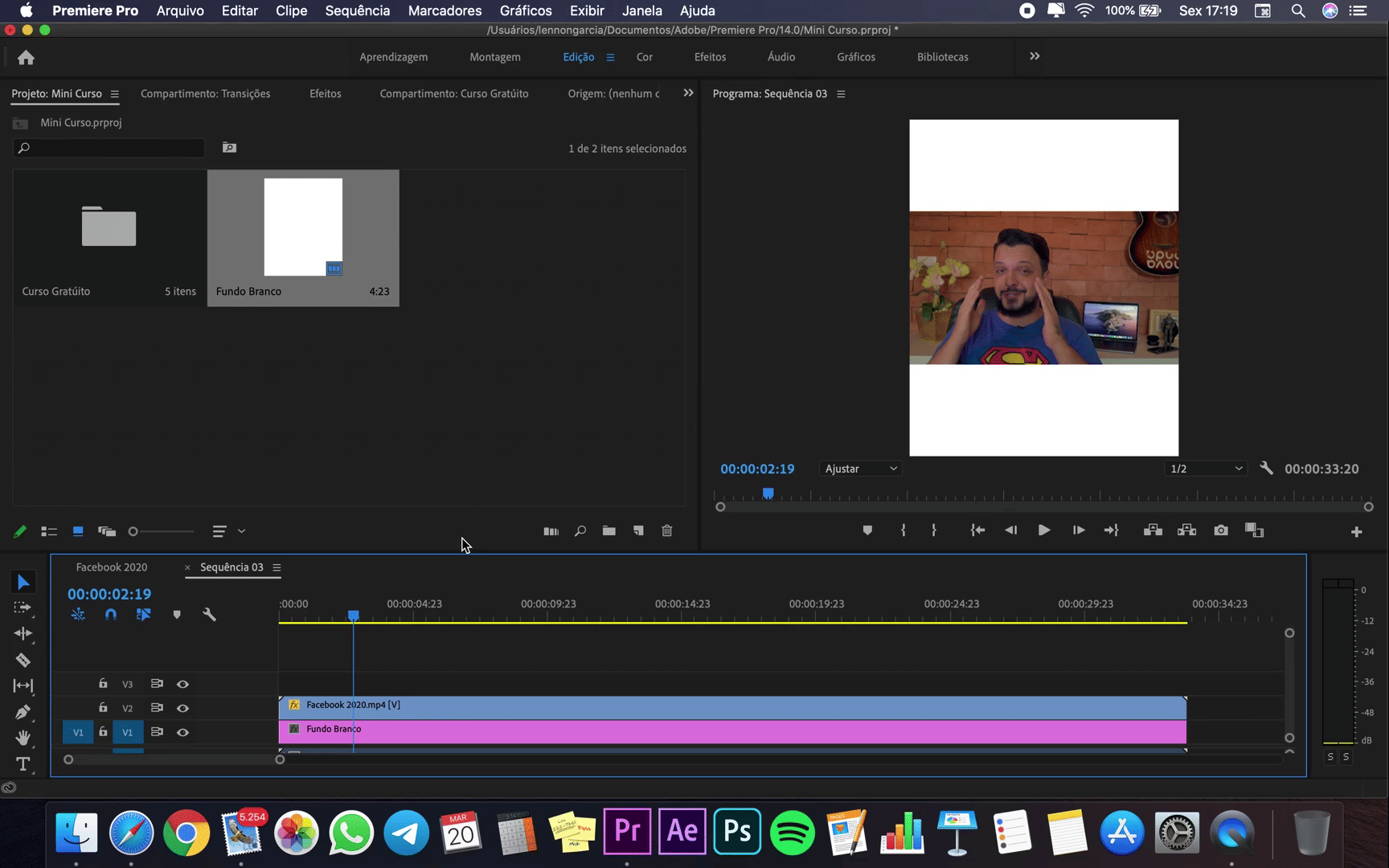
Task: Select the Razor tool in timeline toolbar
Action: pyautogui.click(x=23, y=660)
